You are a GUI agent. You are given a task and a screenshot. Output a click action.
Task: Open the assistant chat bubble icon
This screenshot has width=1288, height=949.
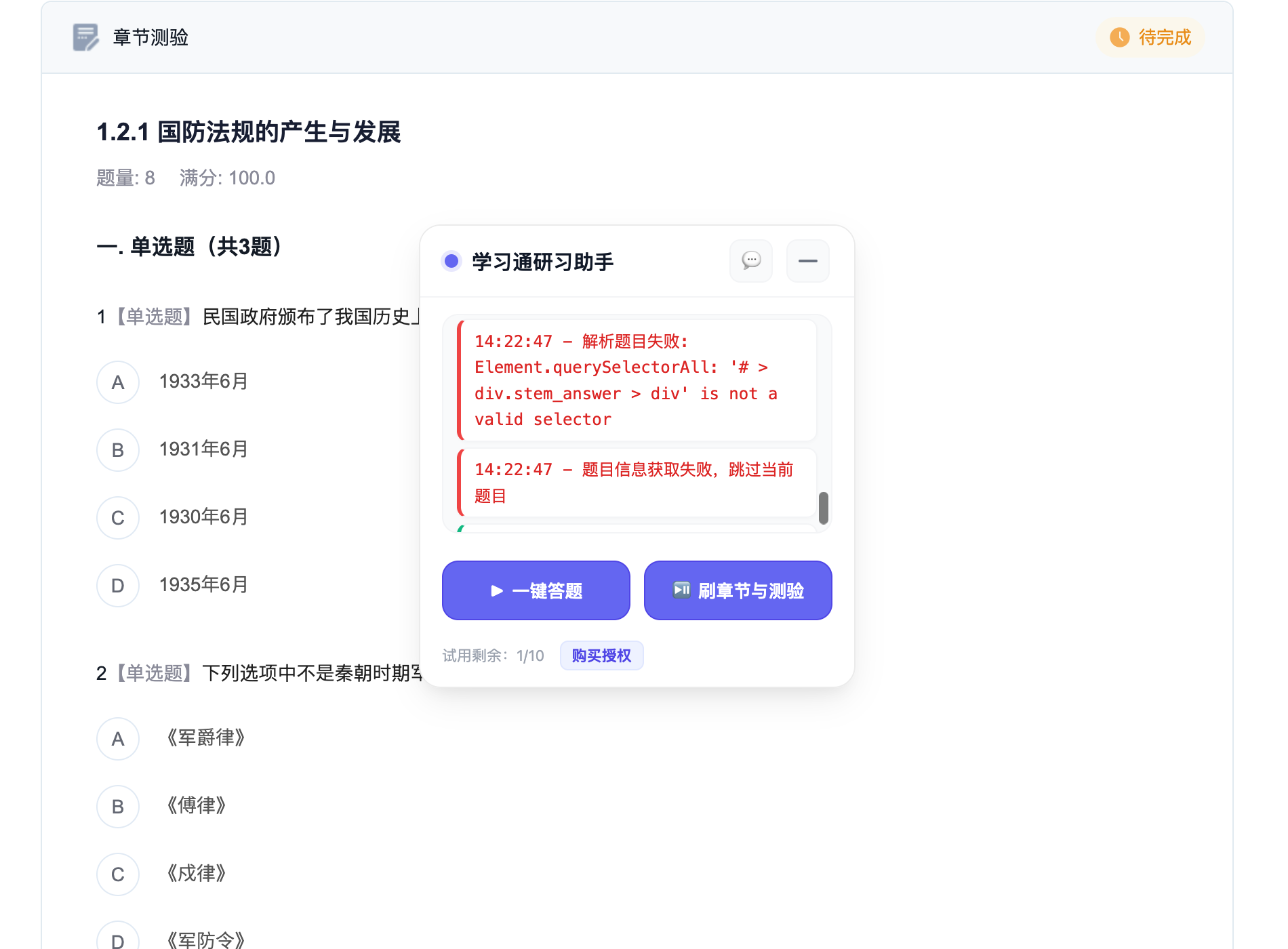pyautogui.click(x=750, y=261)
